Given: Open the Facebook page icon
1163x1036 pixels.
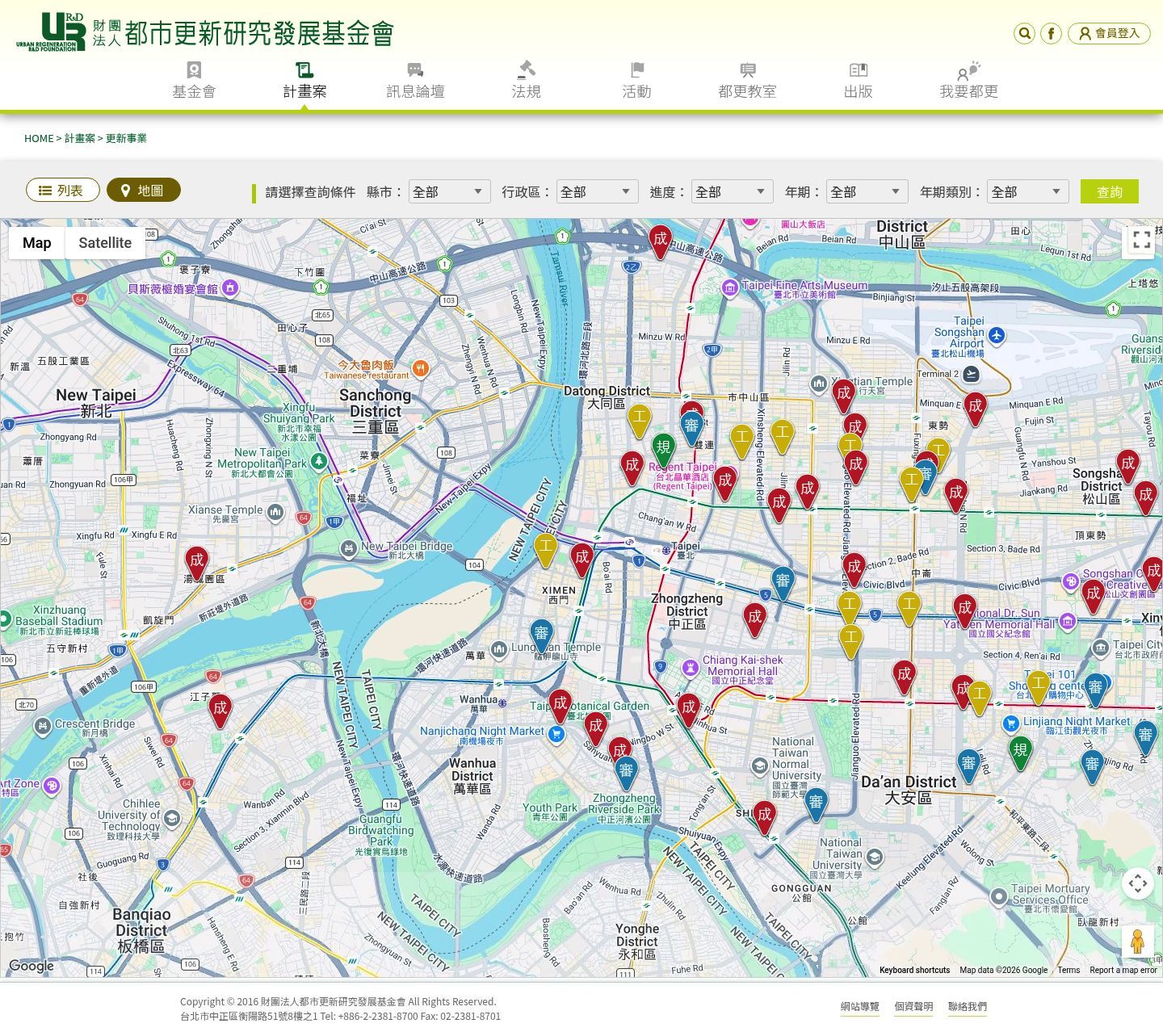Looking at the screenshot, I should (x=1051, y=33).
